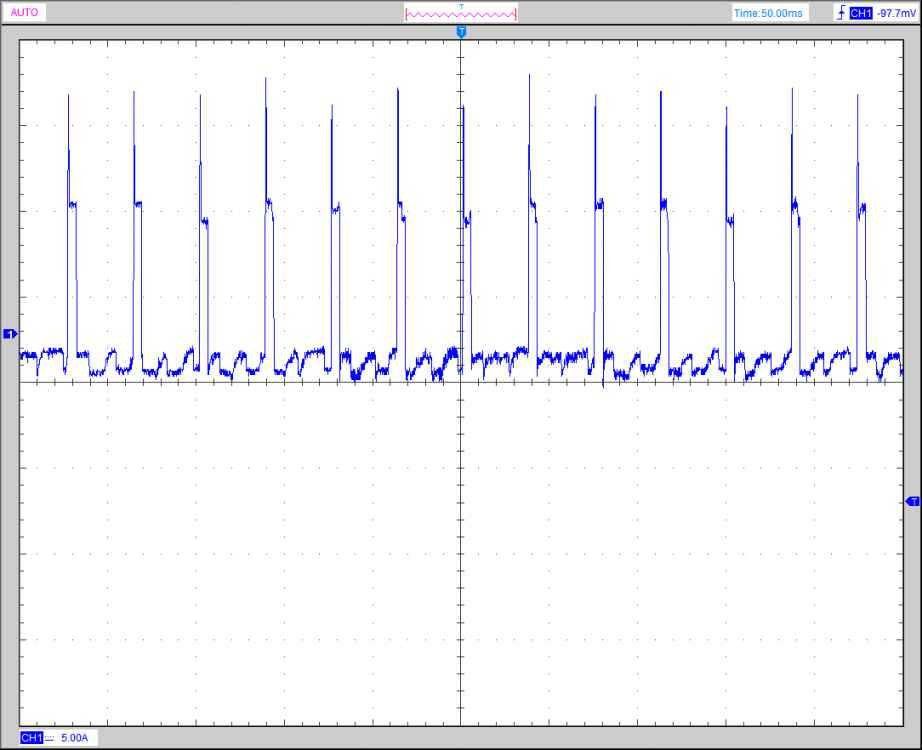Select the blue horizontal trigger position marker
Image resolution: width=922 pixels, height=750 pixels.
tap(461, 33)
